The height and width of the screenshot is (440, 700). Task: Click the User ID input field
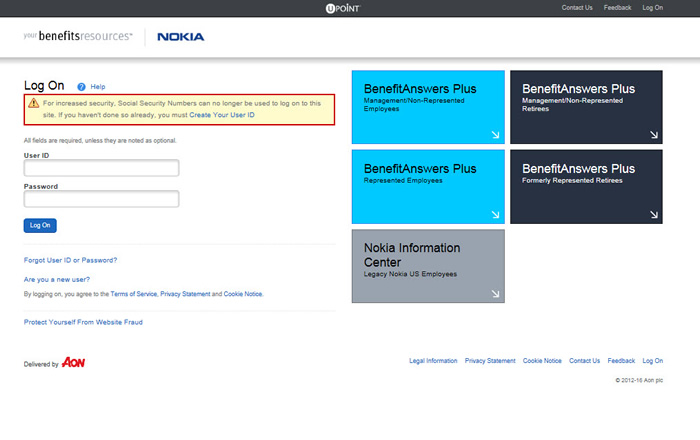tap(101, 168)
